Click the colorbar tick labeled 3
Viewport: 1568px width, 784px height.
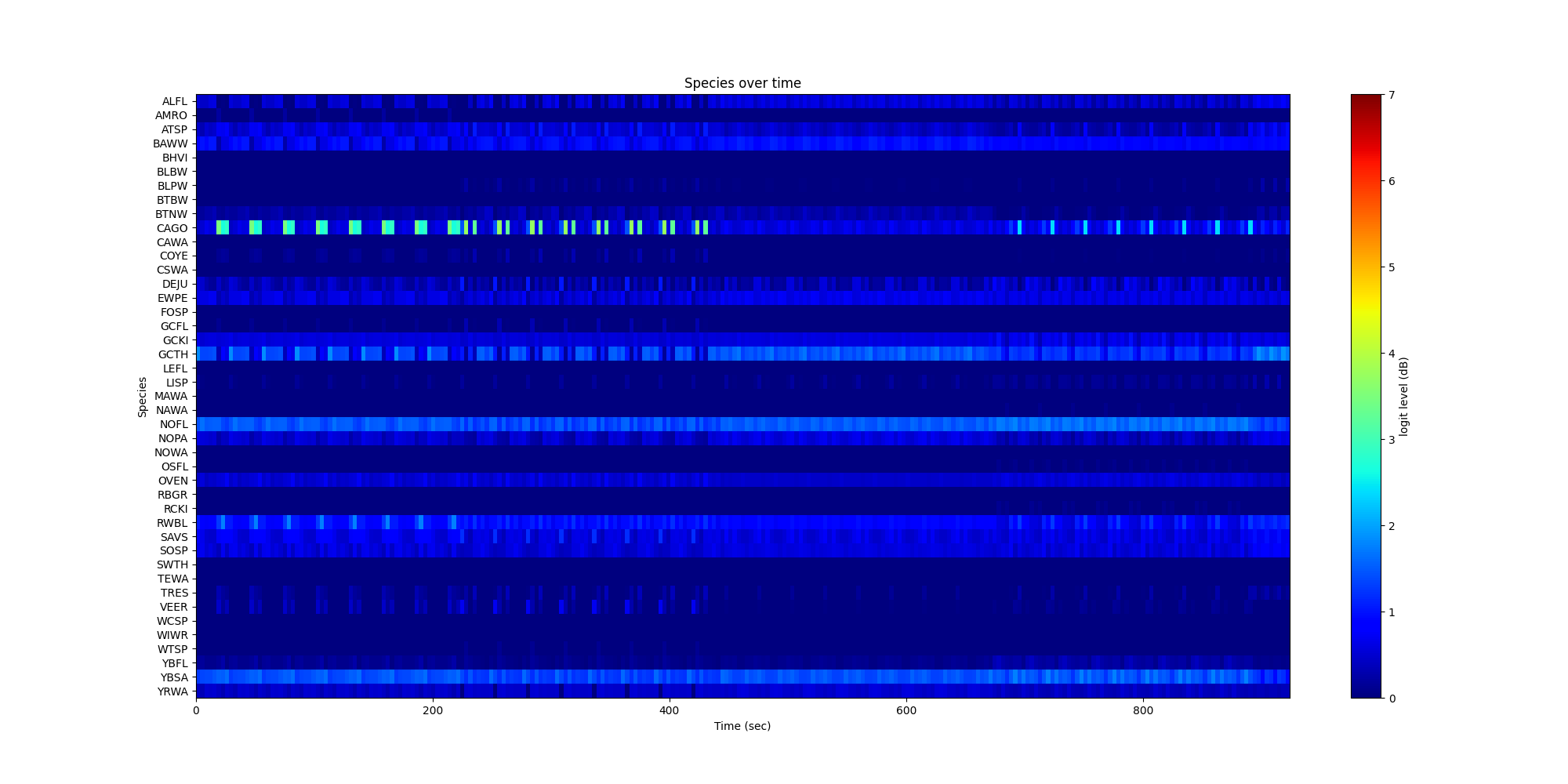tap(1392, 439)
